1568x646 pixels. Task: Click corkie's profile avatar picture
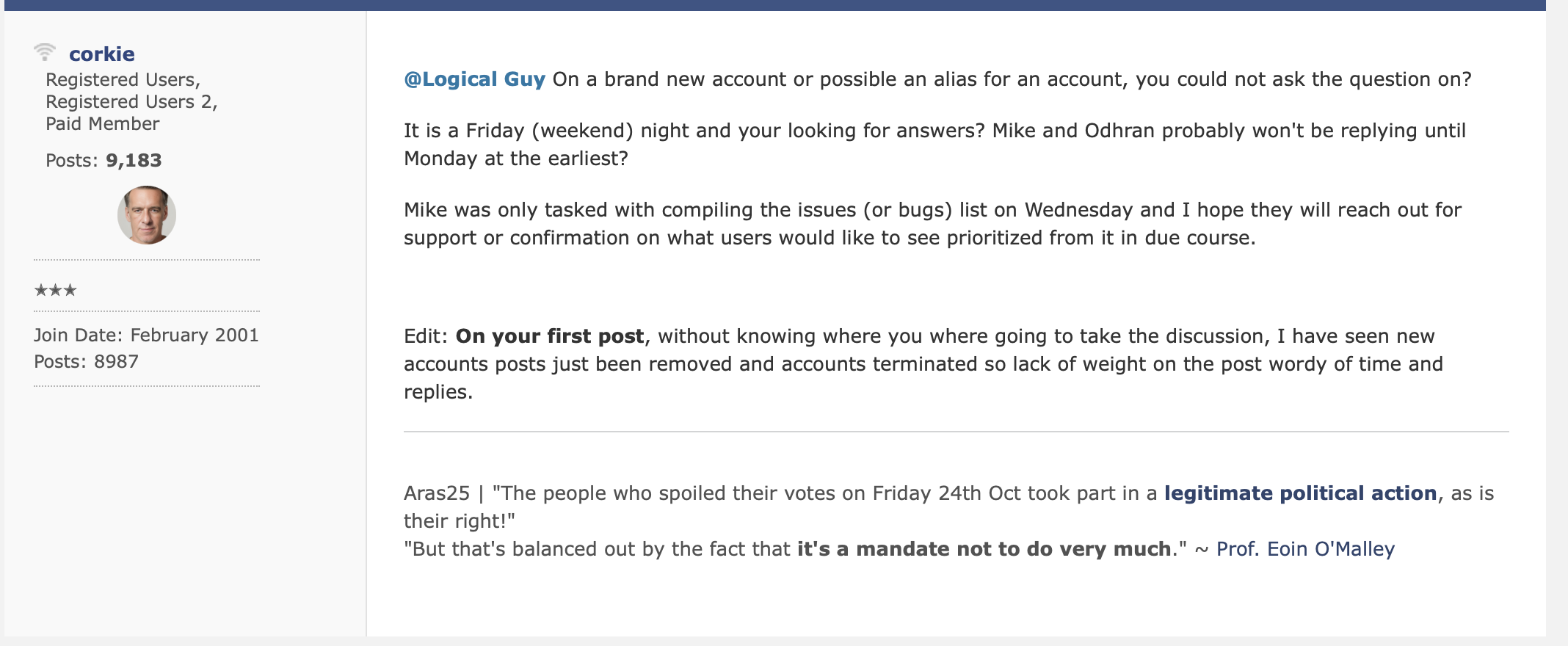[x=147, y=215]
